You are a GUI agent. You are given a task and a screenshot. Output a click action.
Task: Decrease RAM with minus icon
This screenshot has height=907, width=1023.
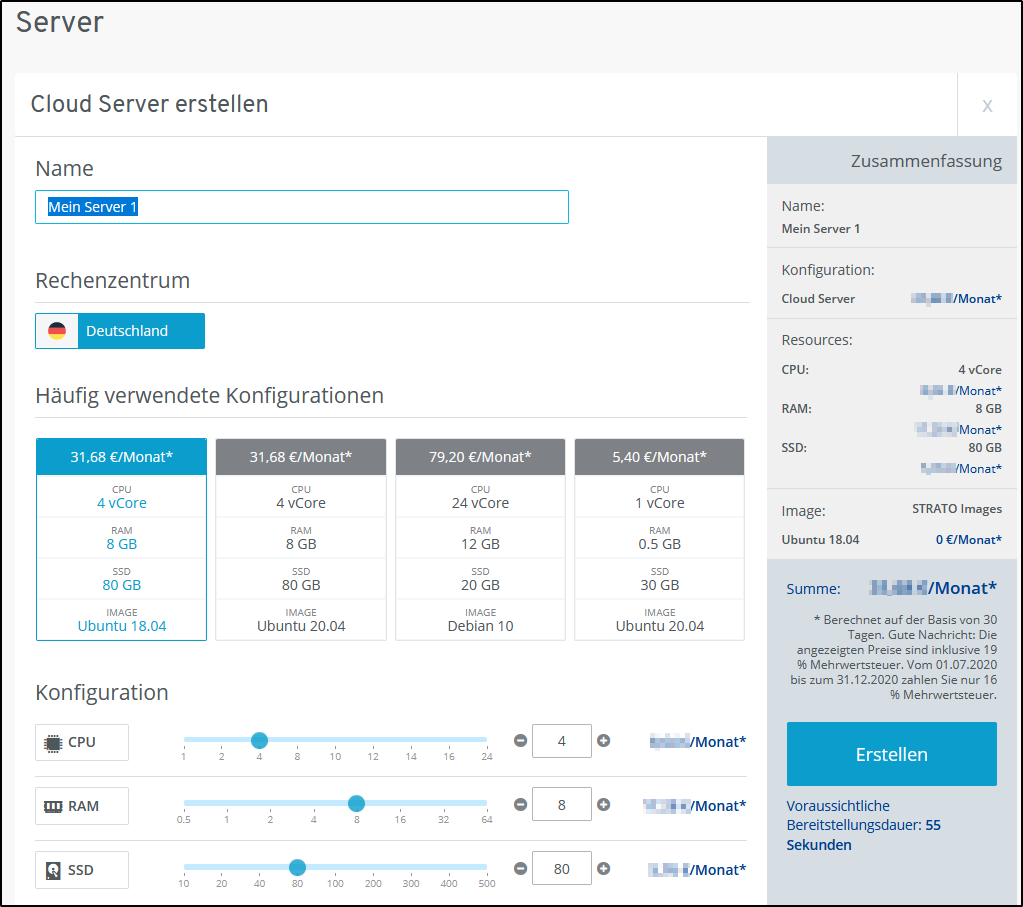tap(520, 805)
